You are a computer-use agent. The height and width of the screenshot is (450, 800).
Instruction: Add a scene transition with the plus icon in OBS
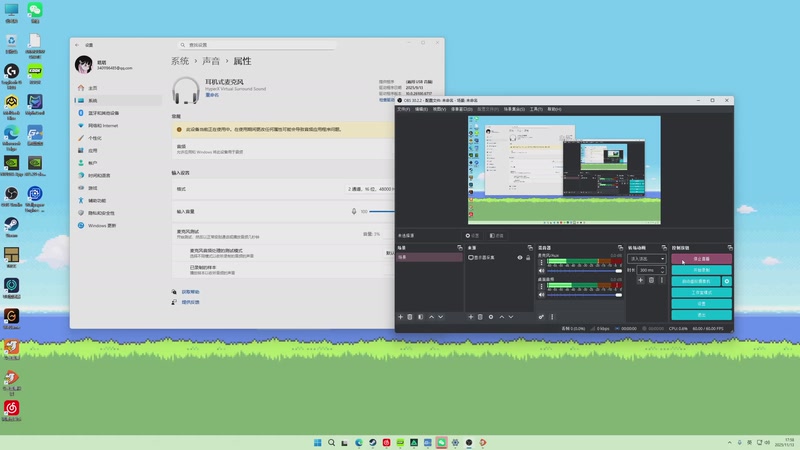(641, 280)
